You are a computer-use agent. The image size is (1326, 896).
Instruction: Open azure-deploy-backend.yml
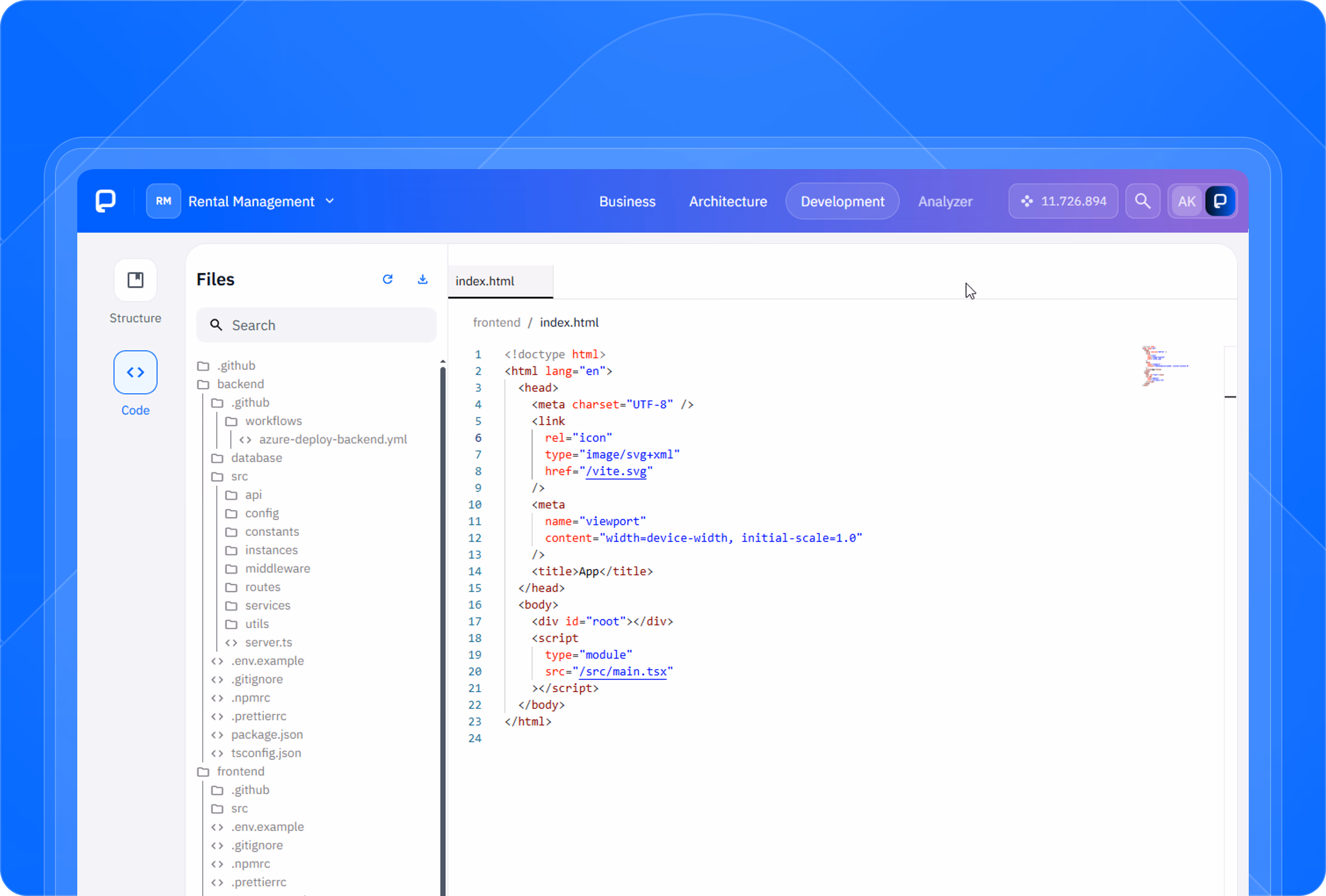323,440
